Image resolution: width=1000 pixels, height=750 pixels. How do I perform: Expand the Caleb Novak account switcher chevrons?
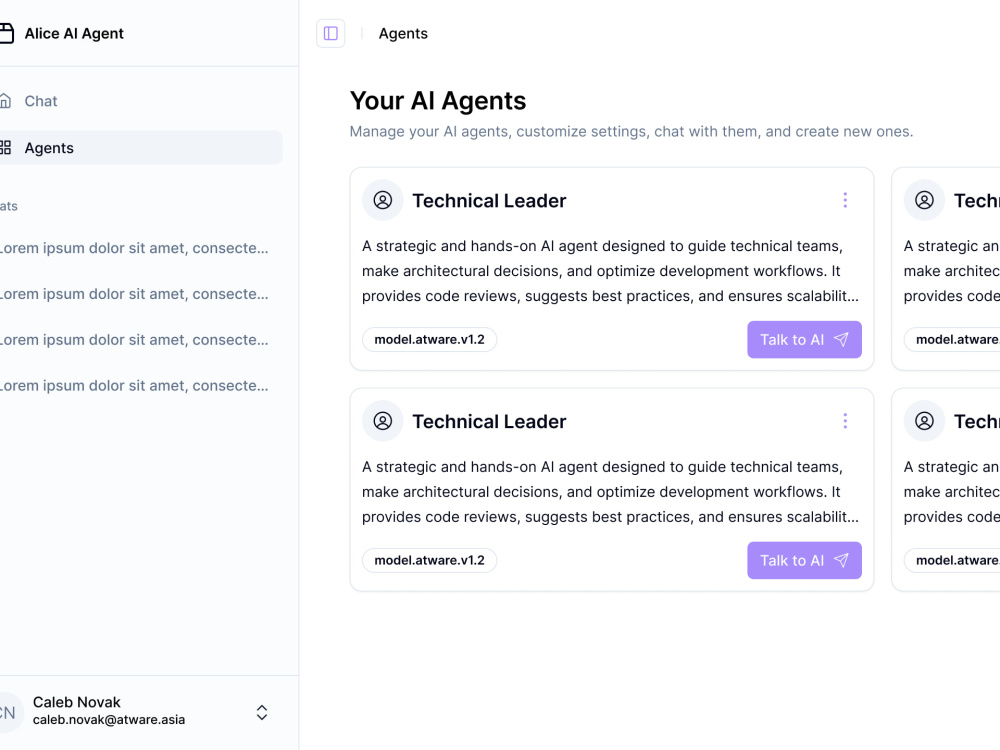[261, 712]
